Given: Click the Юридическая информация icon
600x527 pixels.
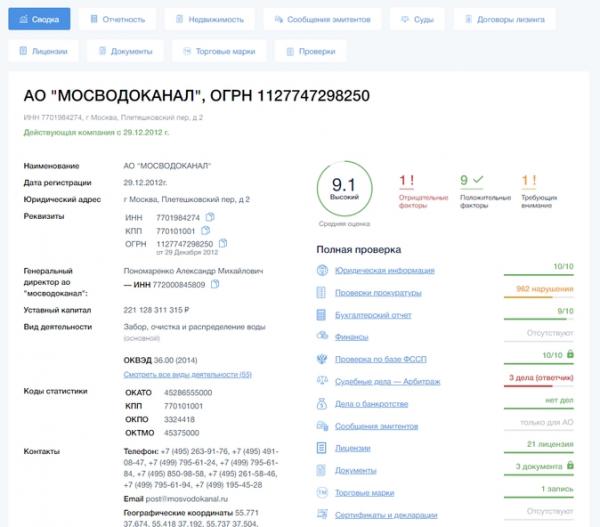Looking at the screenshot, I should (x=322, y=270).
